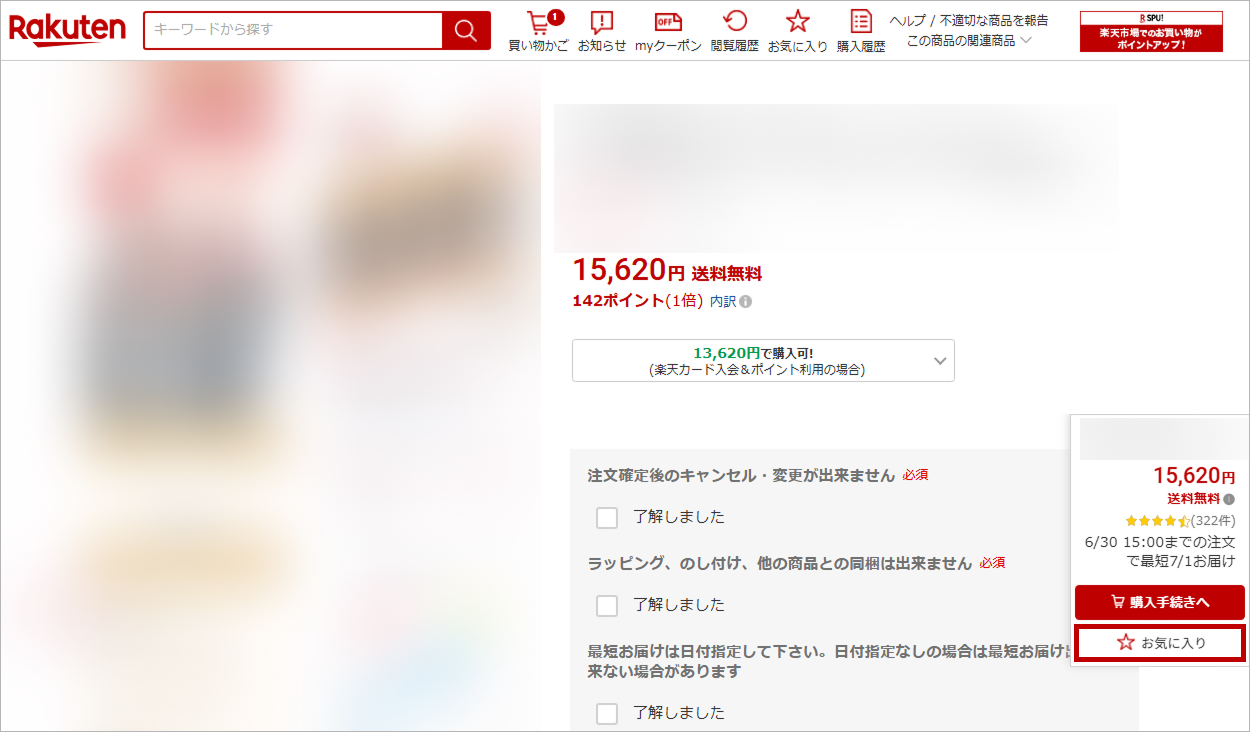Click the ヘルプ link
This screenshot has width=1250, height=732.
[x=908, y=20]
